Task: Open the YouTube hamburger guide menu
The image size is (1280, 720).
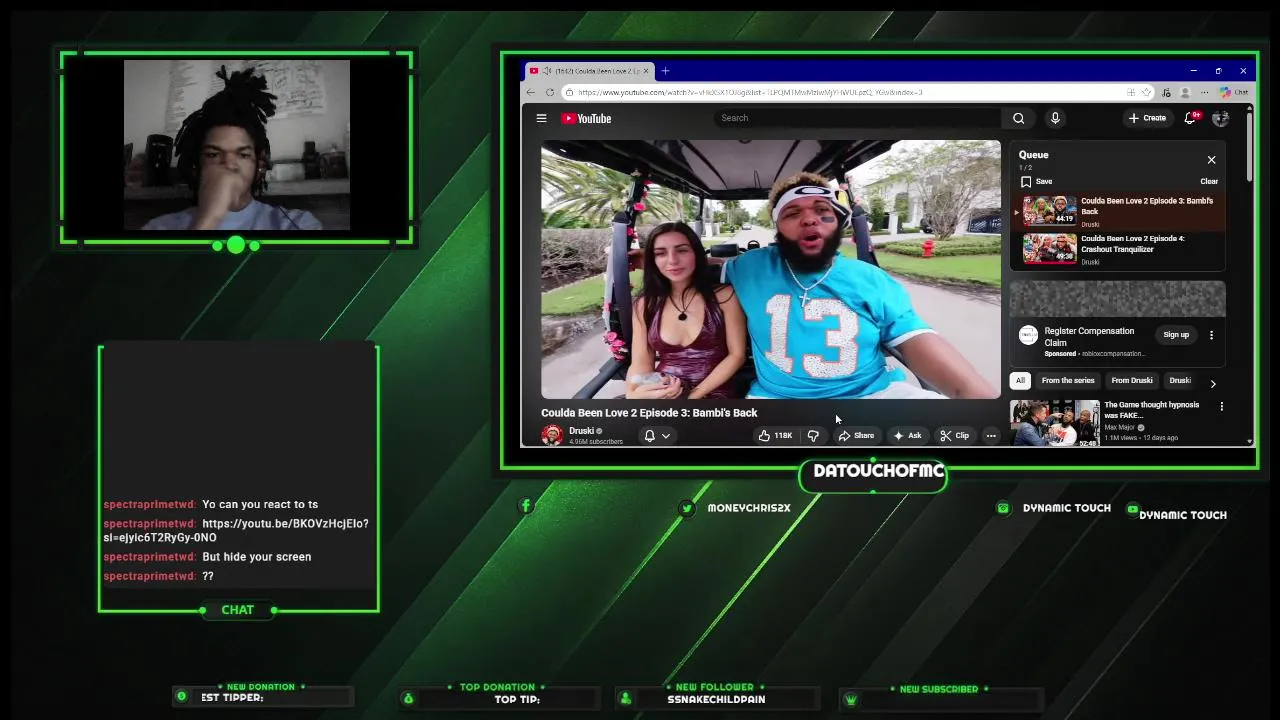Action: click(541, 118)
